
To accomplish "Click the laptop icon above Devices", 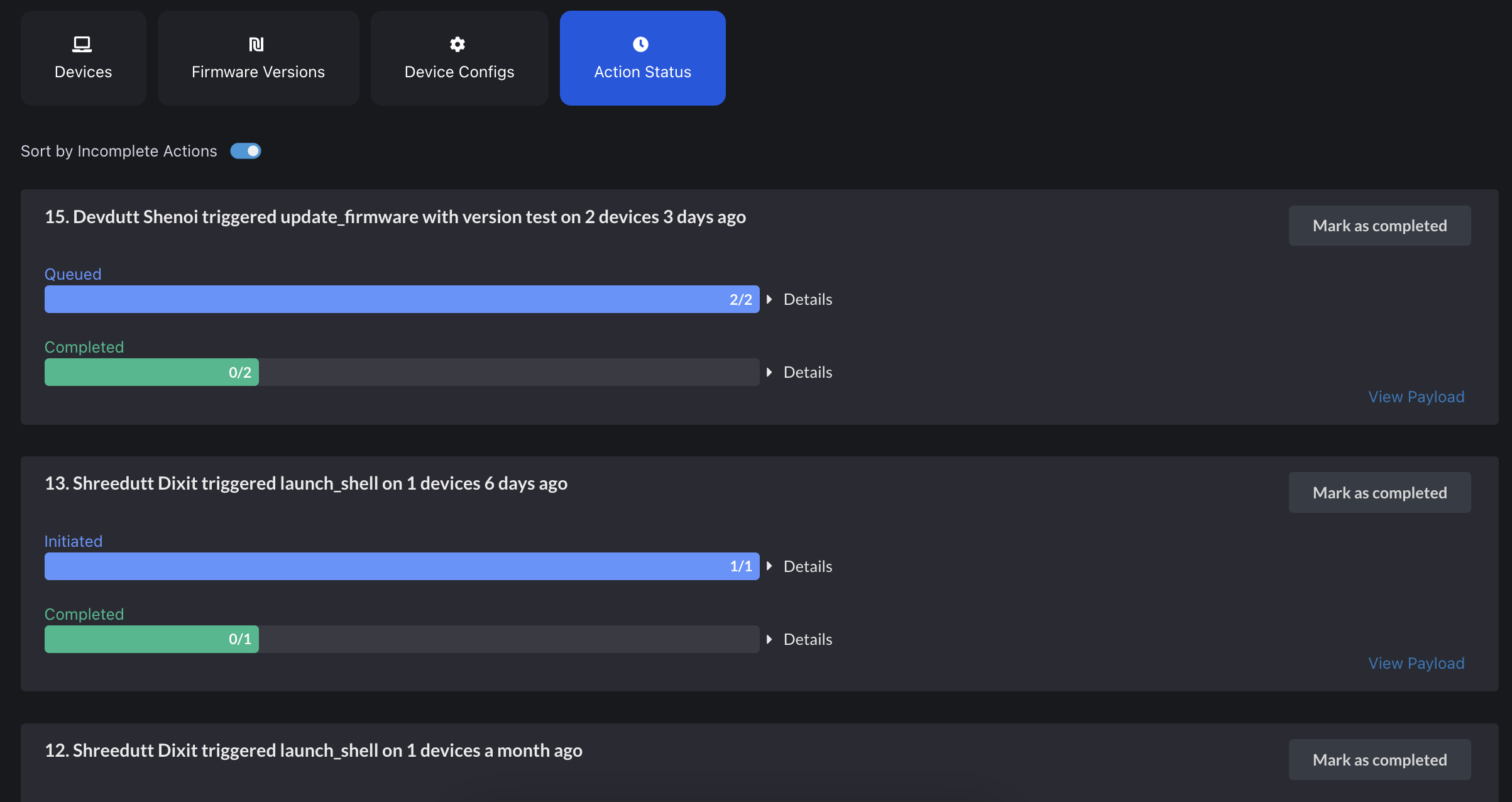I will tap(82, 44).
